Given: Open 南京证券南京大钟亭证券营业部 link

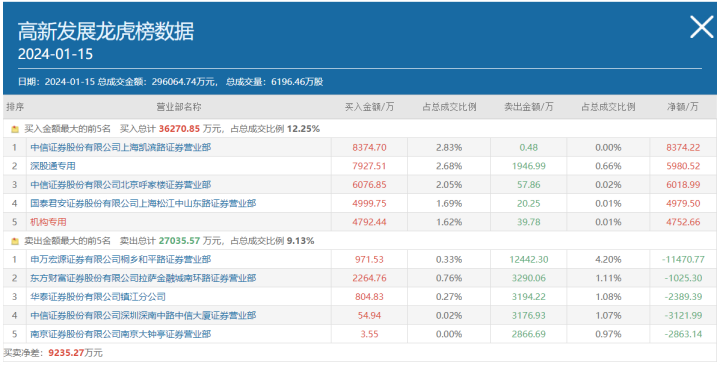Looking at the screenshot, I should (121, 334).
